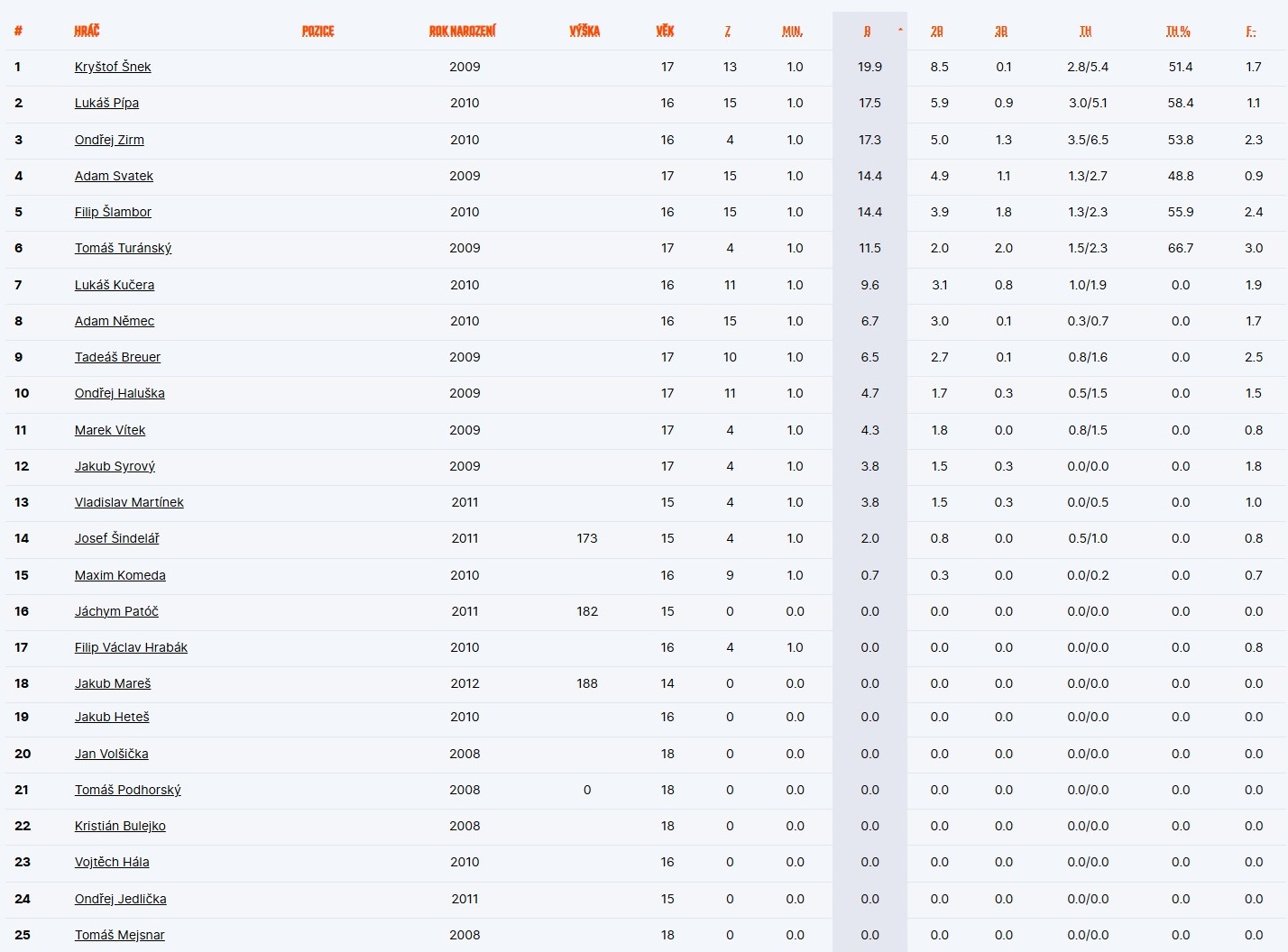The image size is (1288, 952).
Task: Open Kryštof Šnek's player profile
Action: coord(113,67)
